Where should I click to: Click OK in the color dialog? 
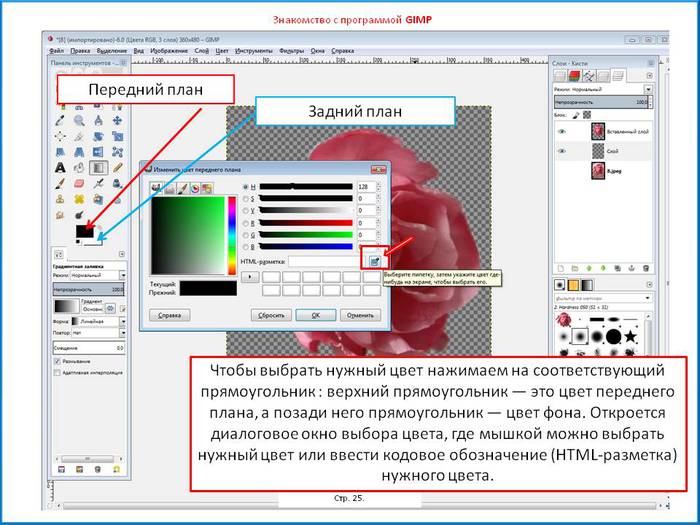[x=316, y=315]
